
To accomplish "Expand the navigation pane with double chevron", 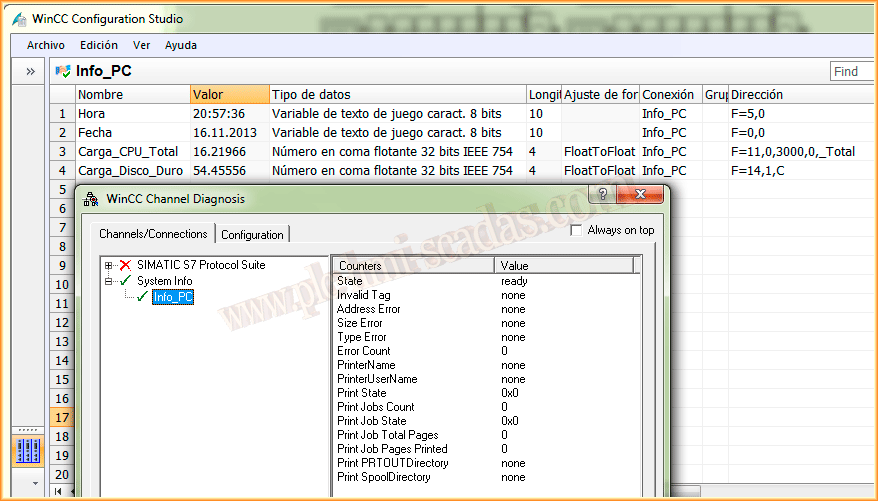I will tap(30, 71).
